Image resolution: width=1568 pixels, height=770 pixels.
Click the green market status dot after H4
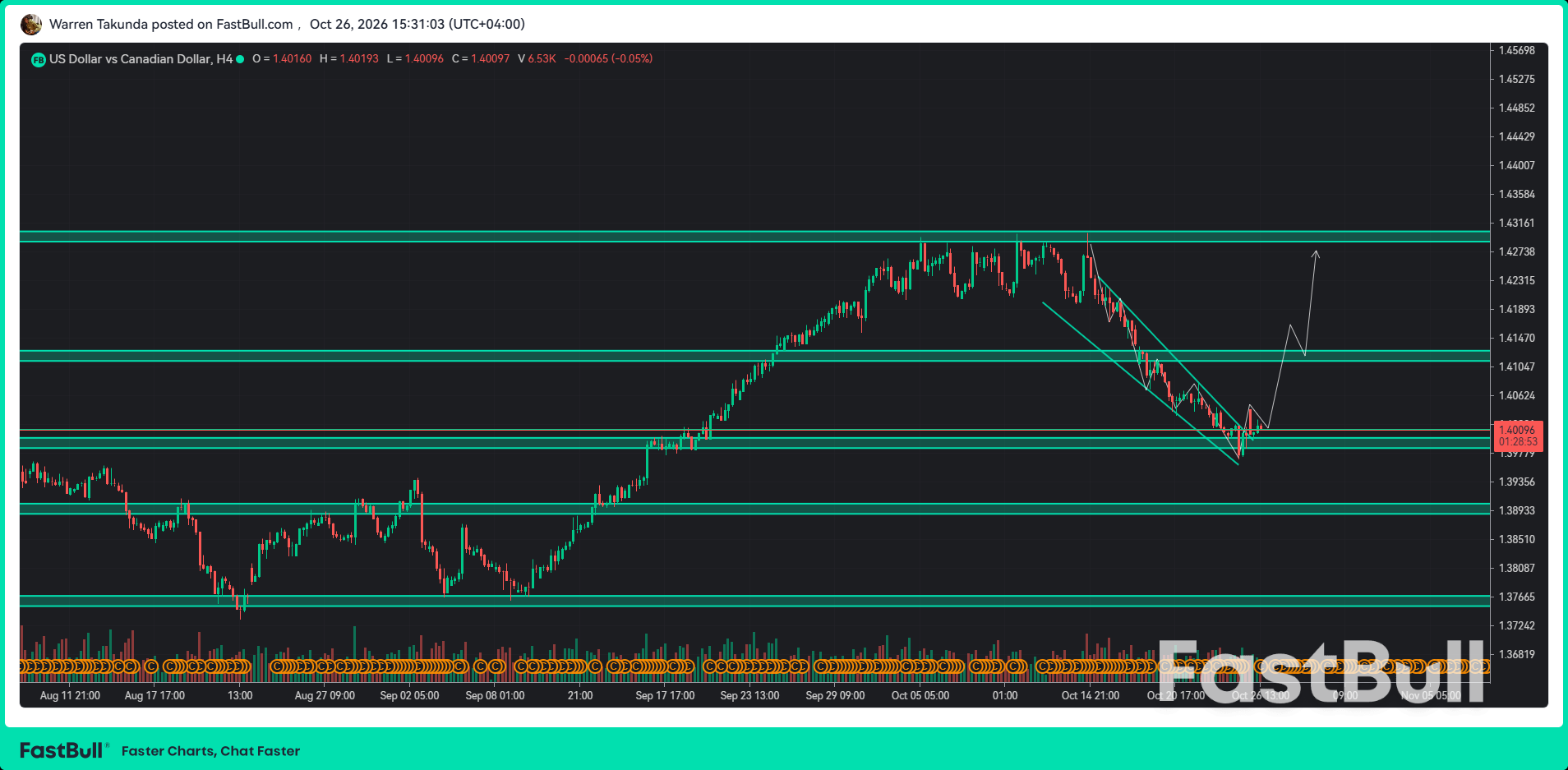coord(240,59)
